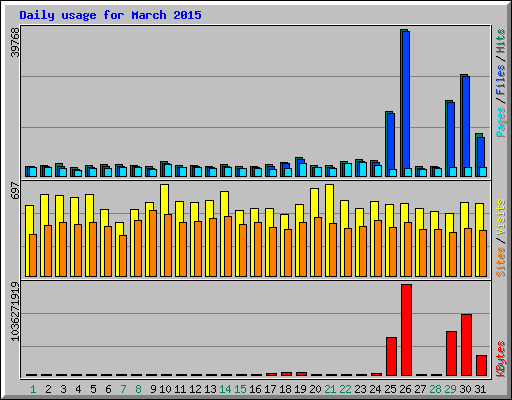Viewport: 512px width, 400px height.
Task: Click the 39768 axis value
Action: pyautogui.click(x=15, y=42)
